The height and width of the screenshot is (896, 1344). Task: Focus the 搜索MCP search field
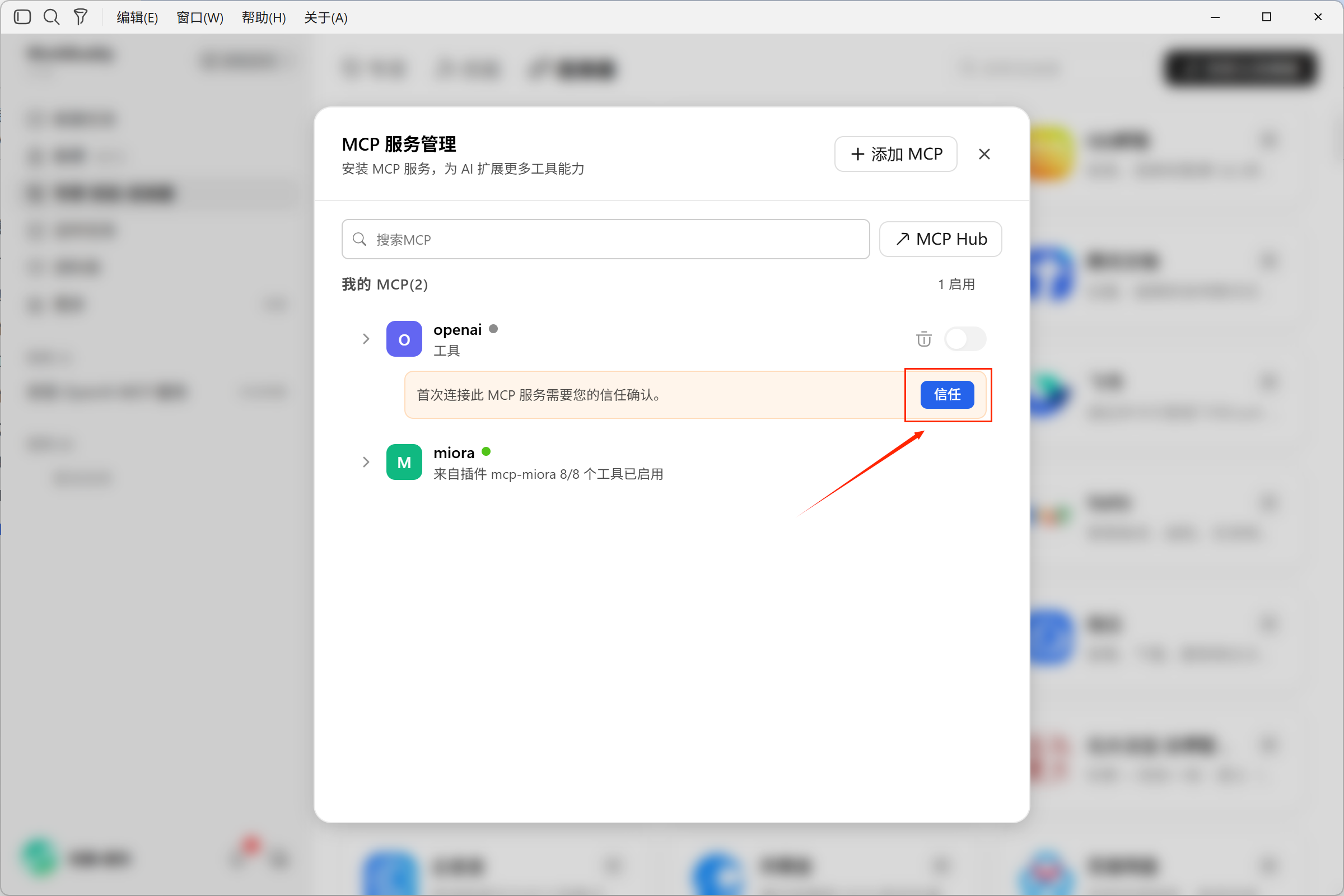(x=606, y=239)
